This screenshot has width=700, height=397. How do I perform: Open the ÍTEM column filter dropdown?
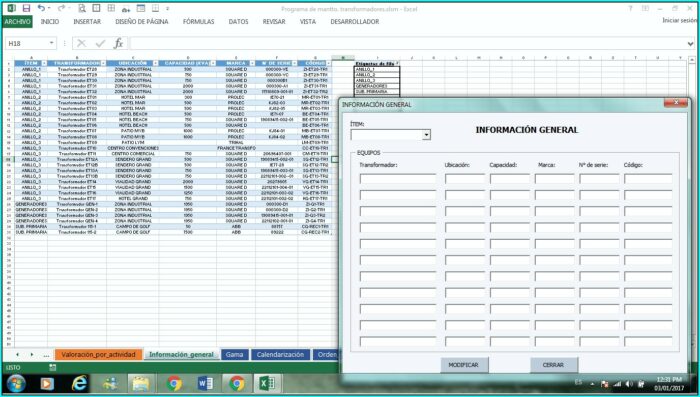tap(44, 63)
